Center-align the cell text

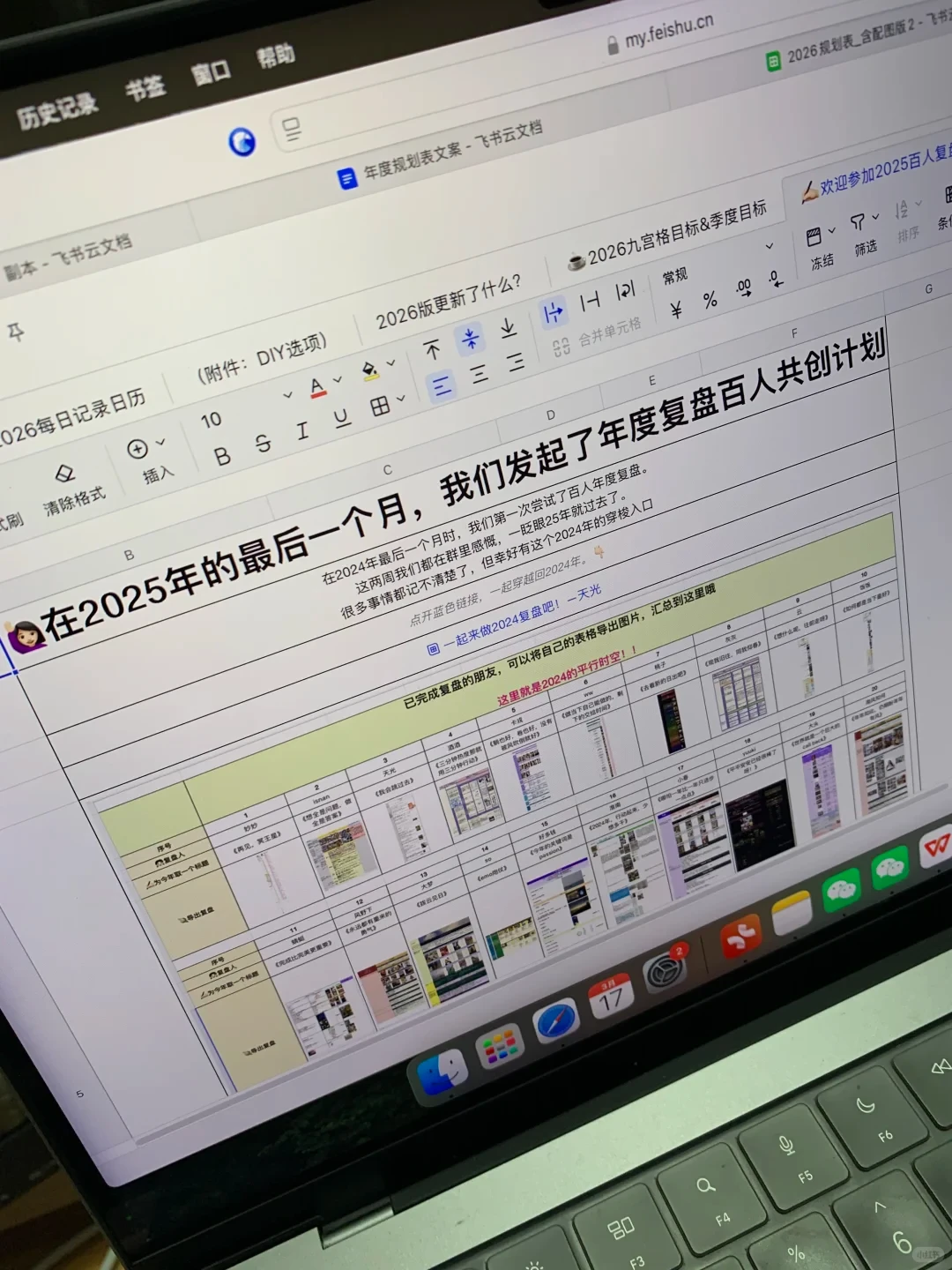pyautogui.click(x=479, y=374)
